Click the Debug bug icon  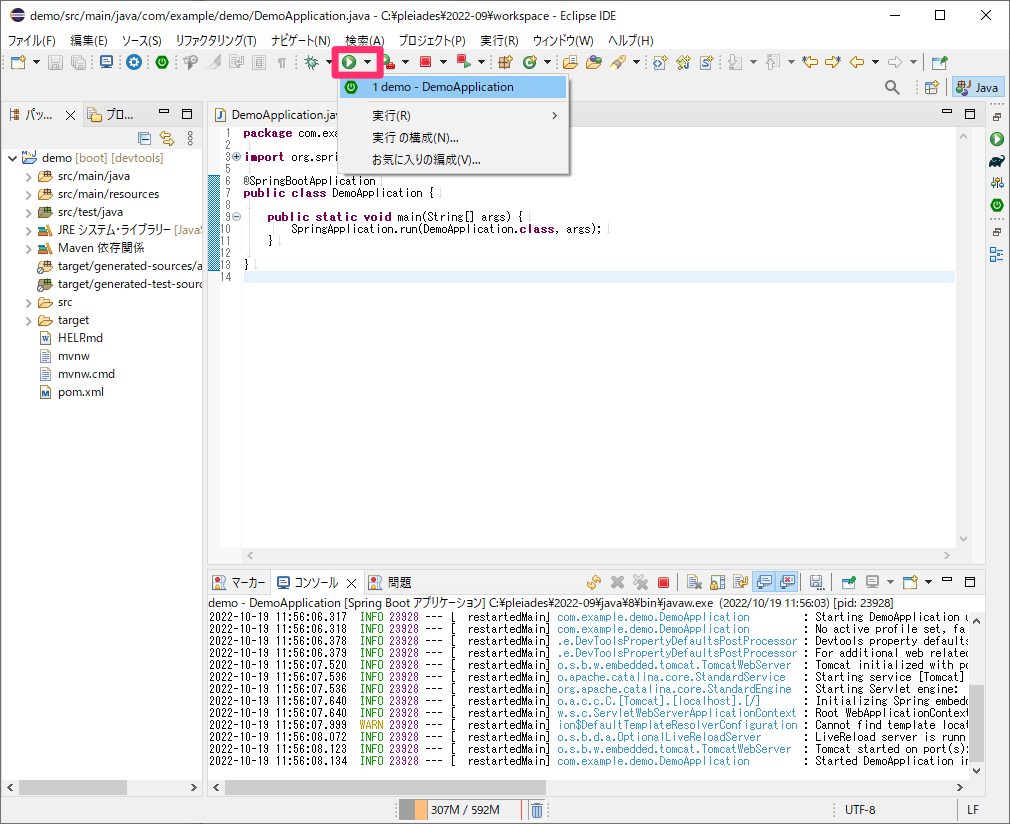[312, 62]
